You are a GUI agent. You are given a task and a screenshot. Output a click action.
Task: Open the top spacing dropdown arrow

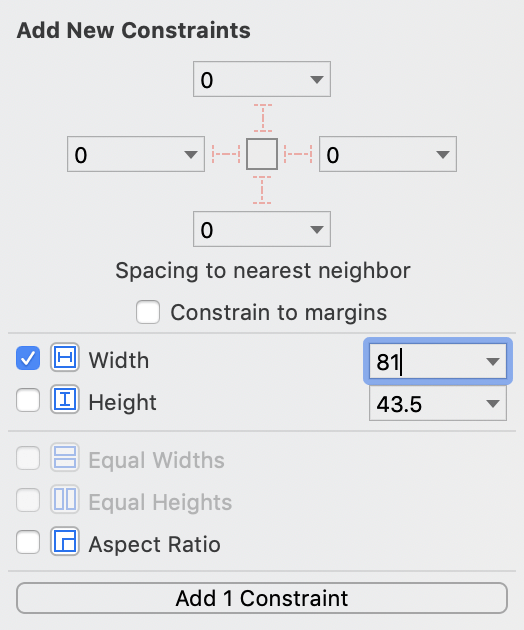pyautogui.click(x=317, y=80)
